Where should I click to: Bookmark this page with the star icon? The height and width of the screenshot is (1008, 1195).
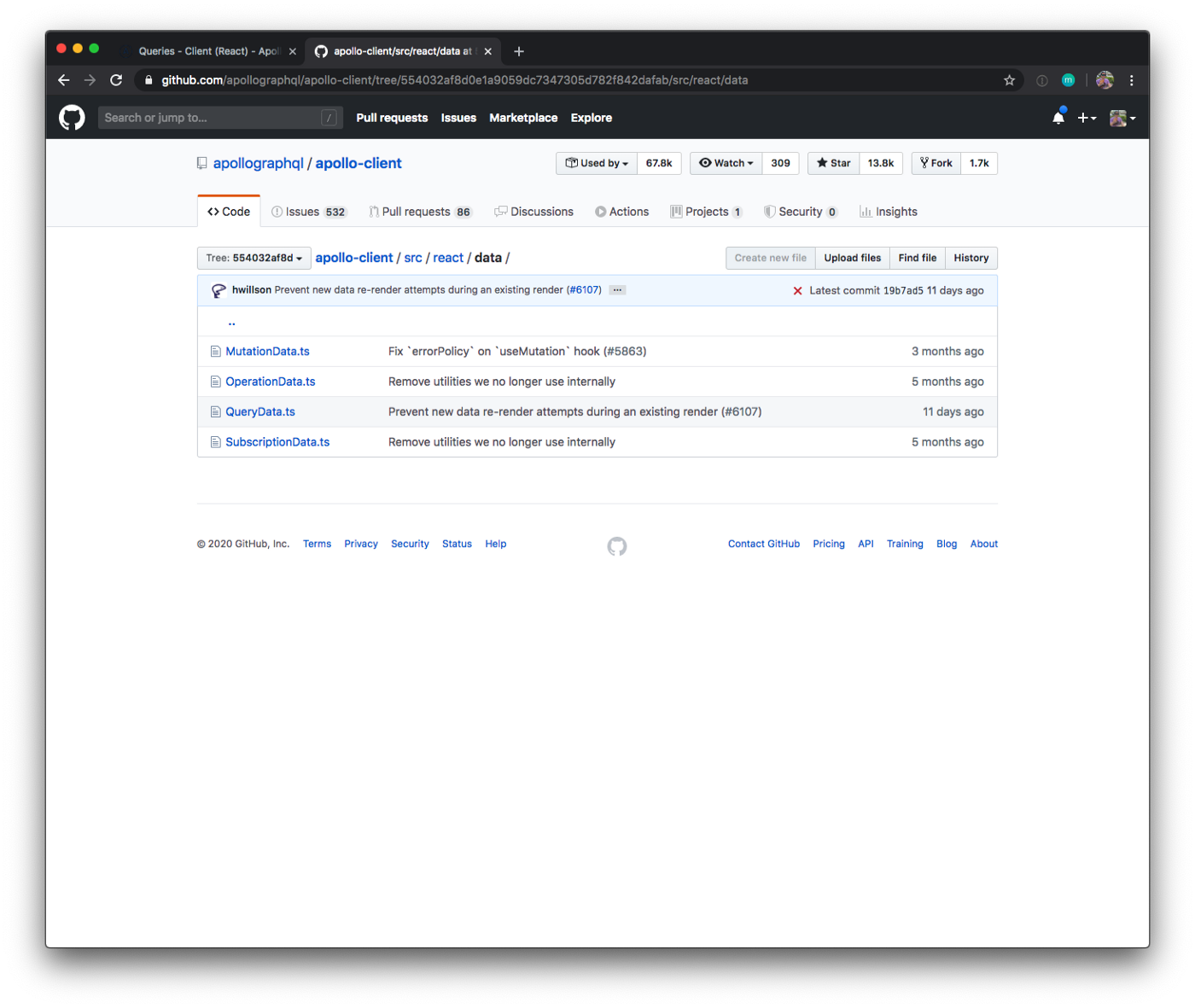tap(1009, 80)
